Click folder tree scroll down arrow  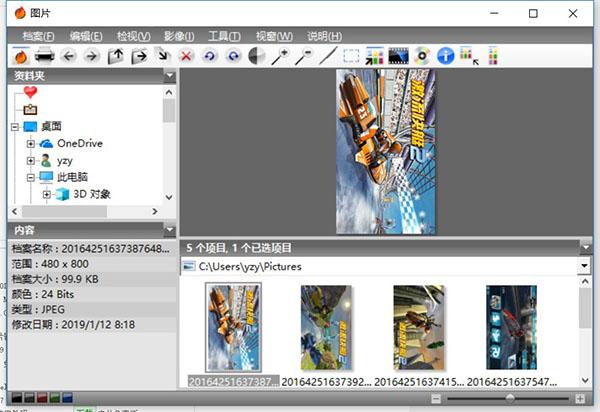click(x=169, y=197)
